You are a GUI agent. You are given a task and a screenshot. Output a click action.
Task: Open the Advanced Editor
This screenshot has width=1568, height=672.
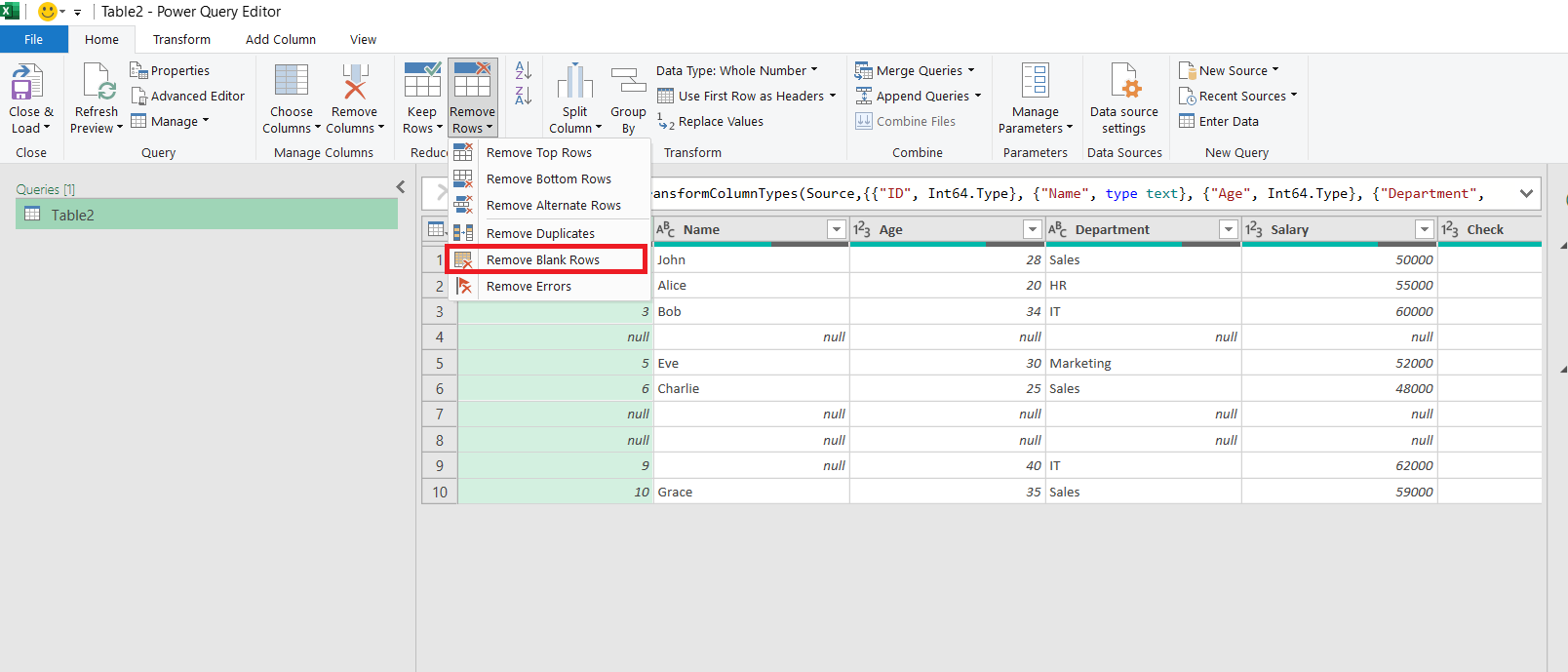coord(187,96)
